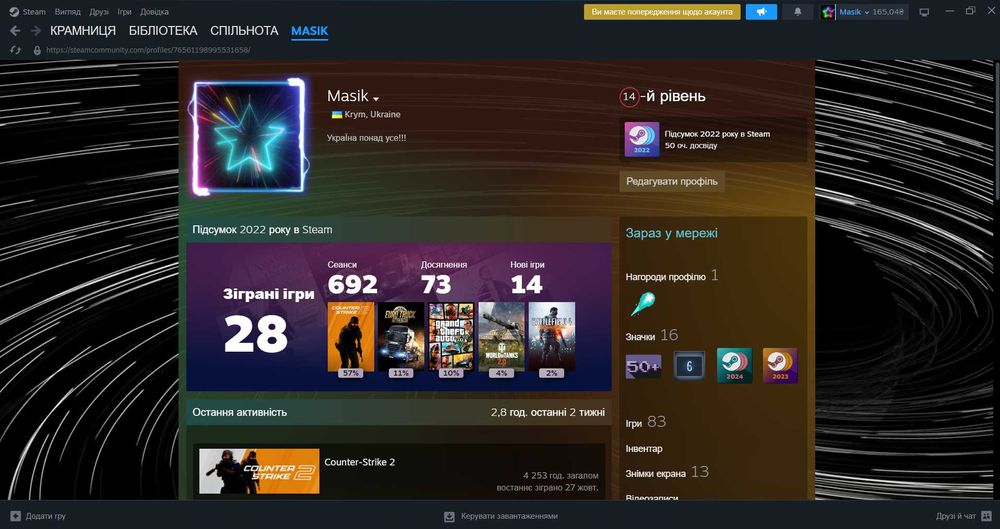Click the plus icon for Add a game
The image size is (1000, 529).
(x=15, y=516)
